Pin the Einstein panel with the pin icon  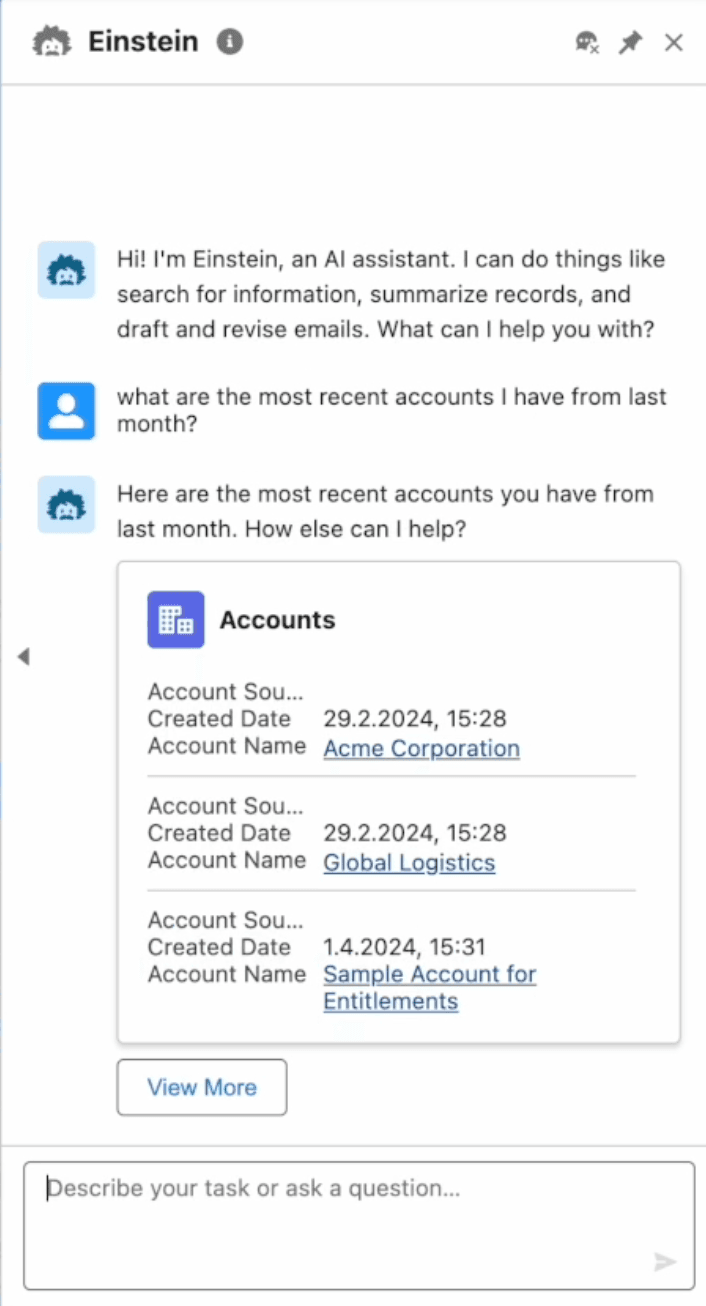pos(630,42)
